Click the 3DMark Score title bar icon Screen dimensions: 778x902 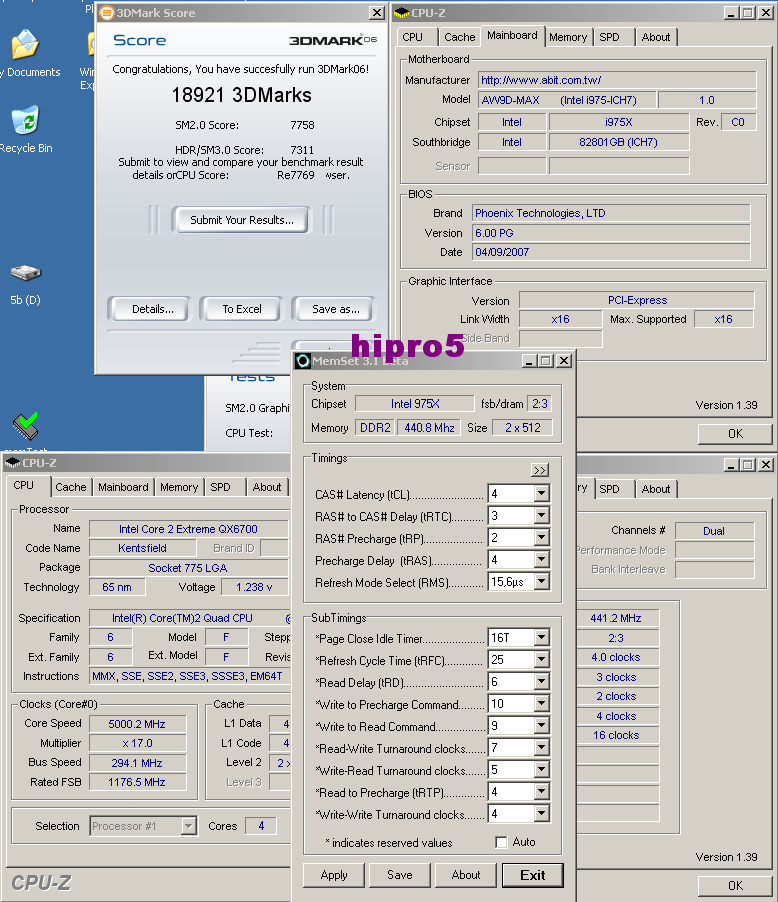point(106,13)
